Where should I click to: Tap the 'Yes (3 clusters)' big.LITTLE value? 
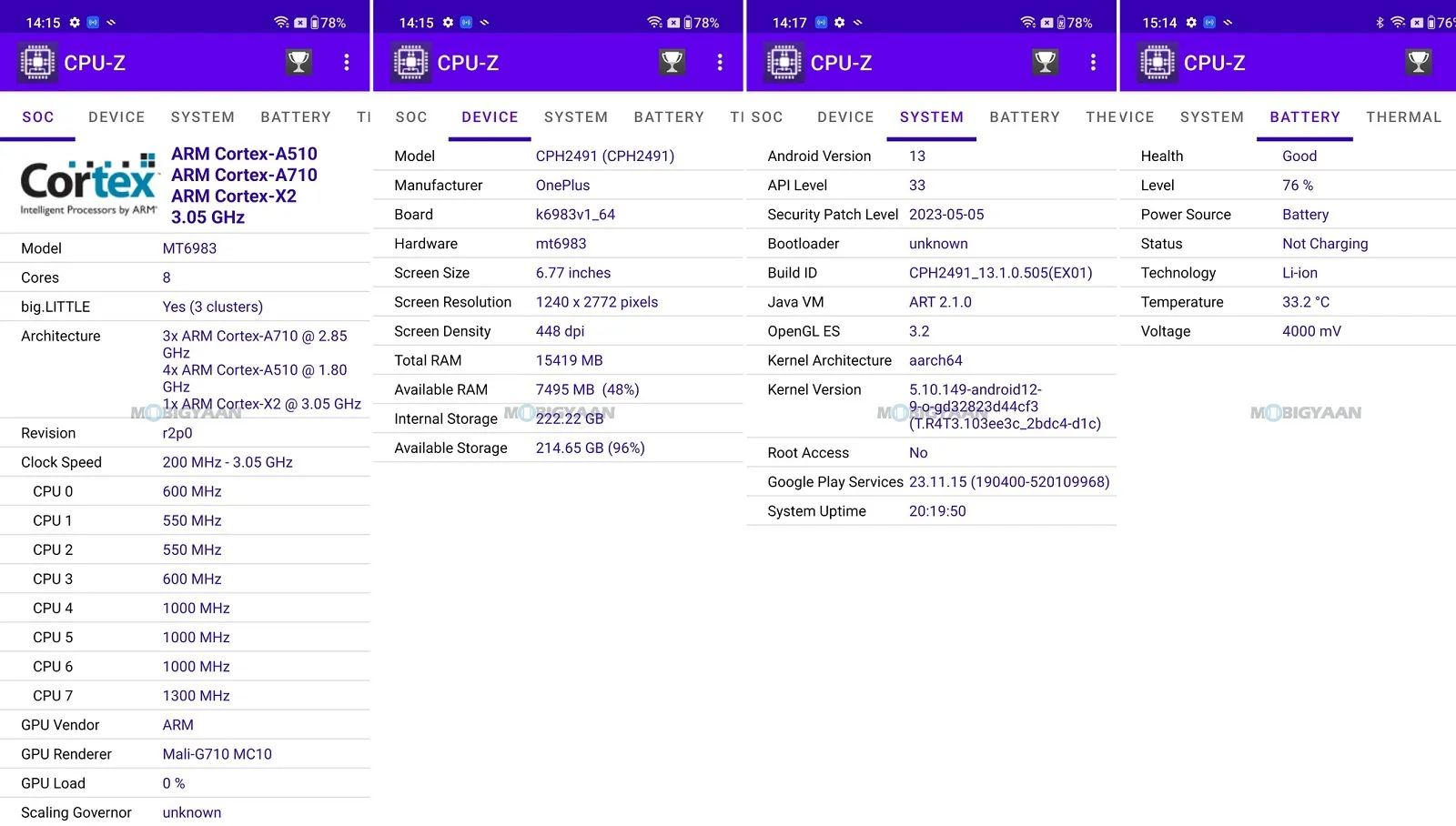coord(213,307)
